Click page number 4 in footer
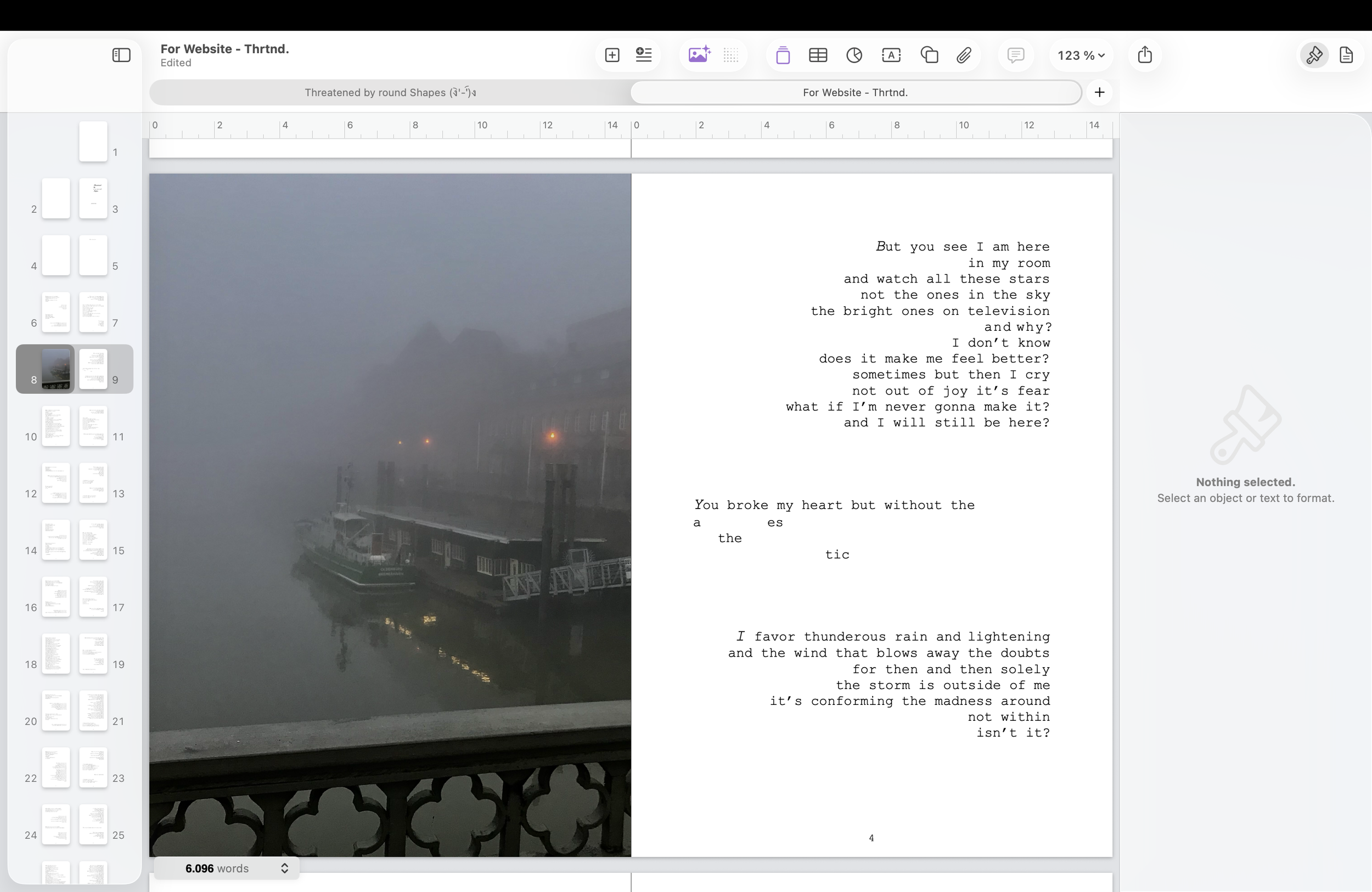The image size is (1372, 892). (x=871, y=838)
